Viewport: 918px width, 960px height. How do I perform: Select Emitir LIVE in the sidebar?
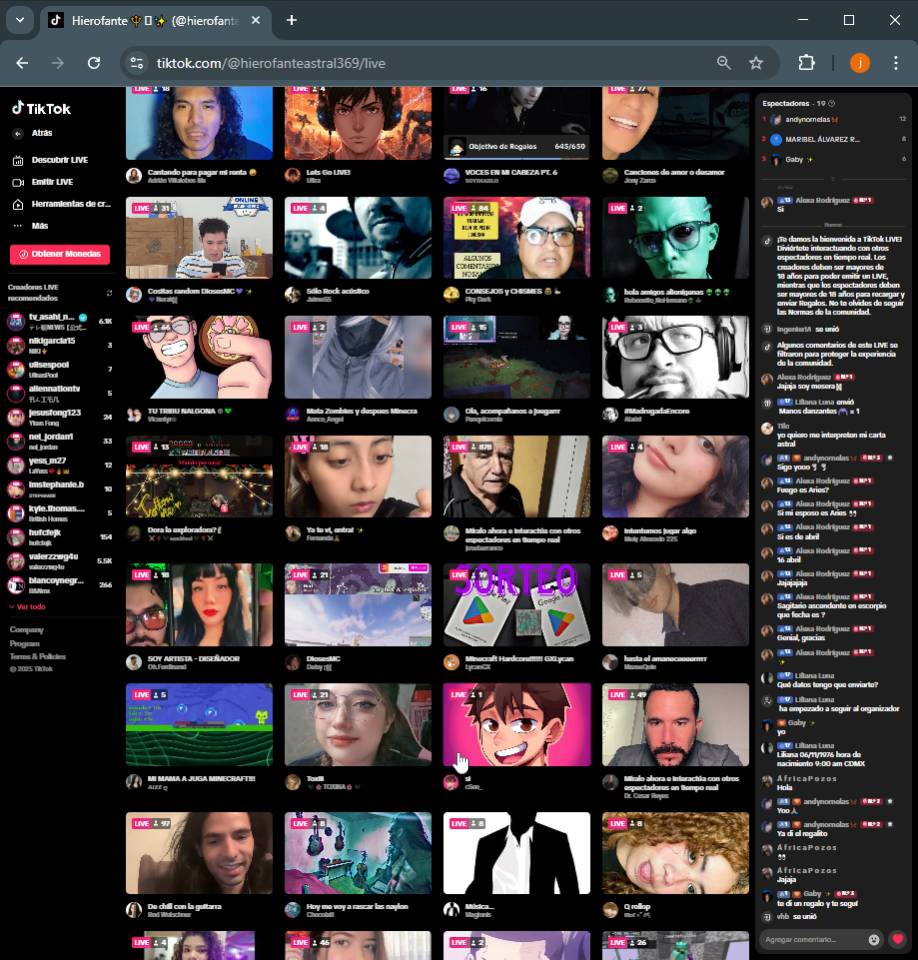[50, 182]
